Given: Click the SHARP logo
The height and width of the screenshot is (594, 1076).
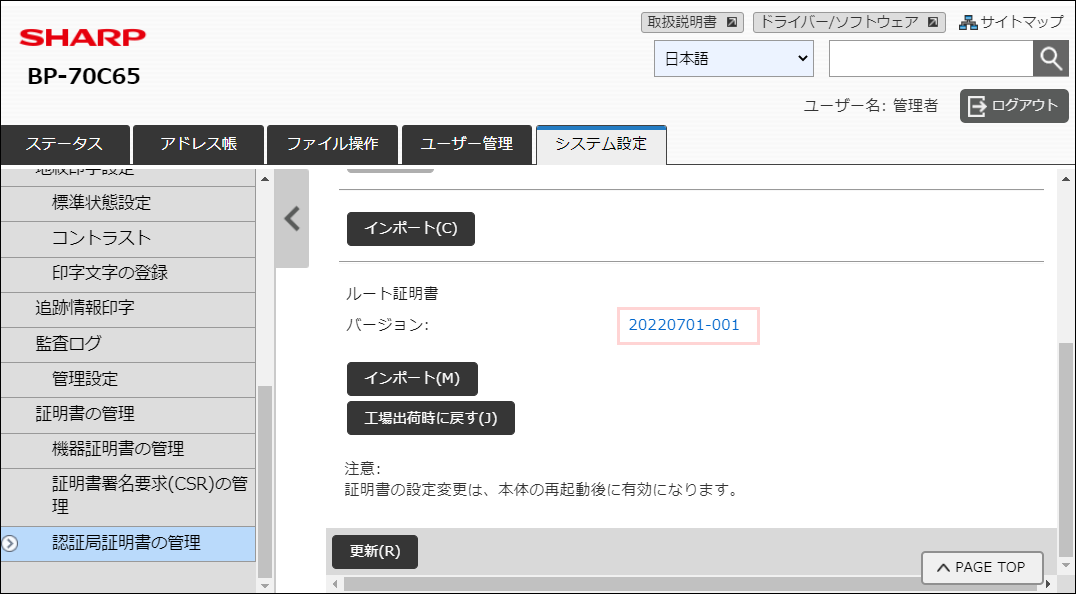Looking at the screenshot, I should [x=83, y=37].
